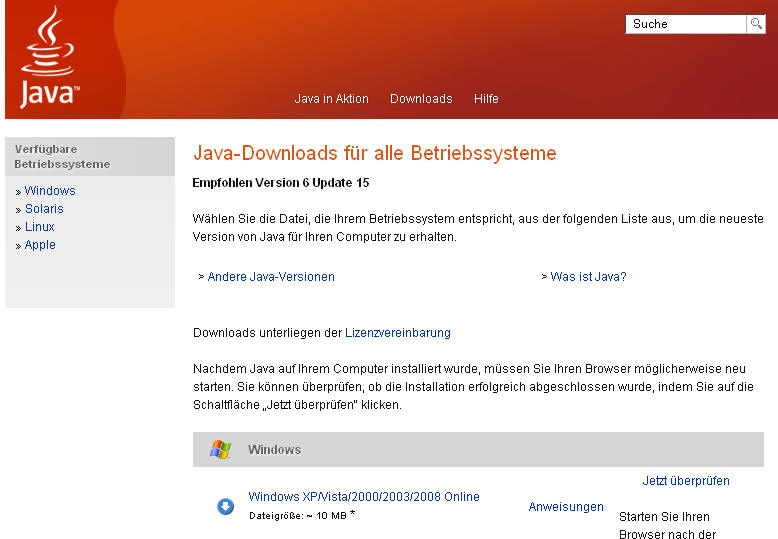The height and width of the screenshot is (539, 778).
Task: Click the arrow bullet before Andere Java-Versionen
Action: (x=201, y=277)
